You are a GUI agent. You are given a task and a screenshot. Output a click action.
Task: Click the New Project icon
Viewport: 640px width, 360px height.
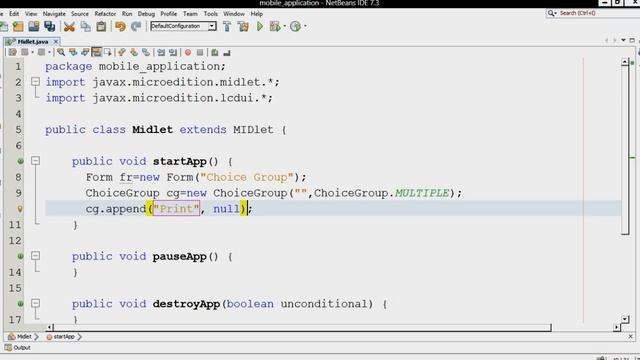pyautogui.click(x=18, y=27)
